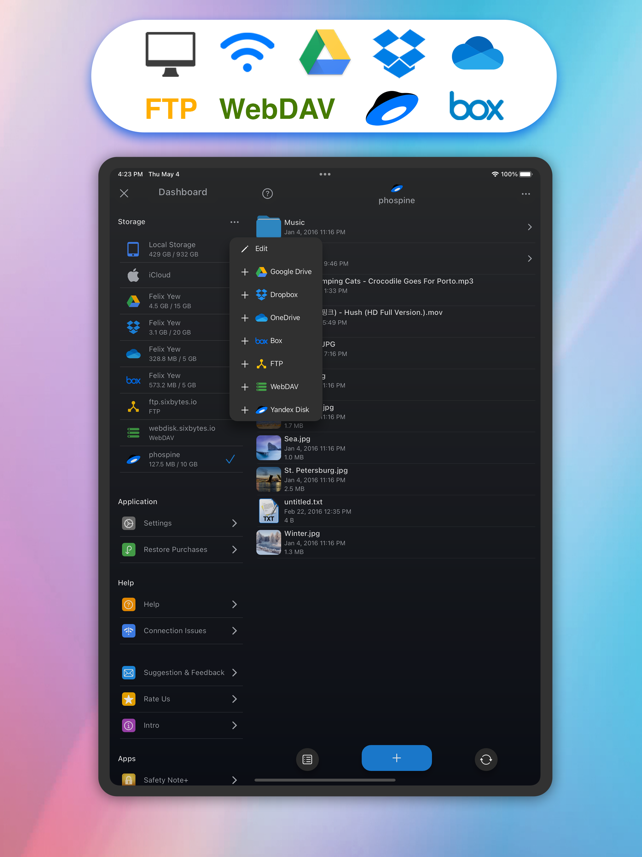Open St. Petersburg.jpg thumbnail
This screenshot has width=642, height=857.
point(268,479)
